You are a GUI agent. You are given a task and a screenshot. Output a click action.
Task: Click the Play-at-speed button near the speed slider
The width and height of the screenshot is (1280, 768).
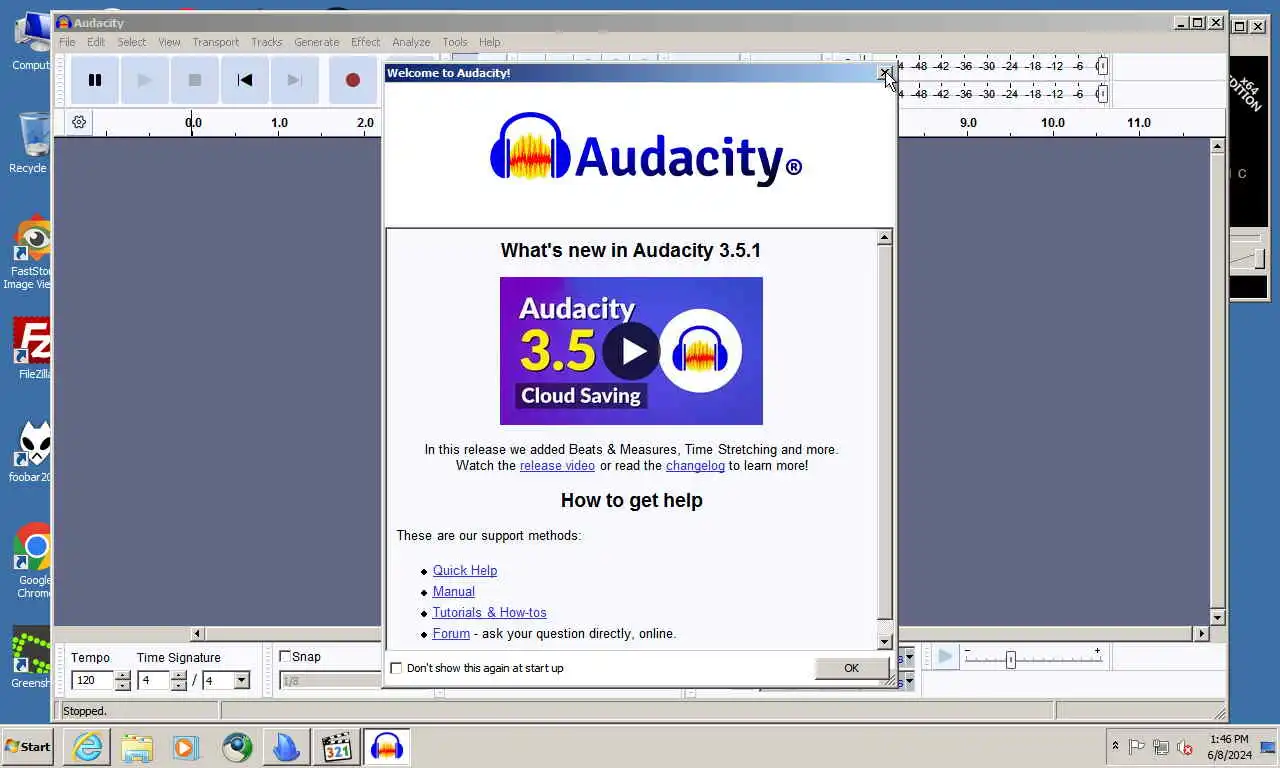pos(945,657)
